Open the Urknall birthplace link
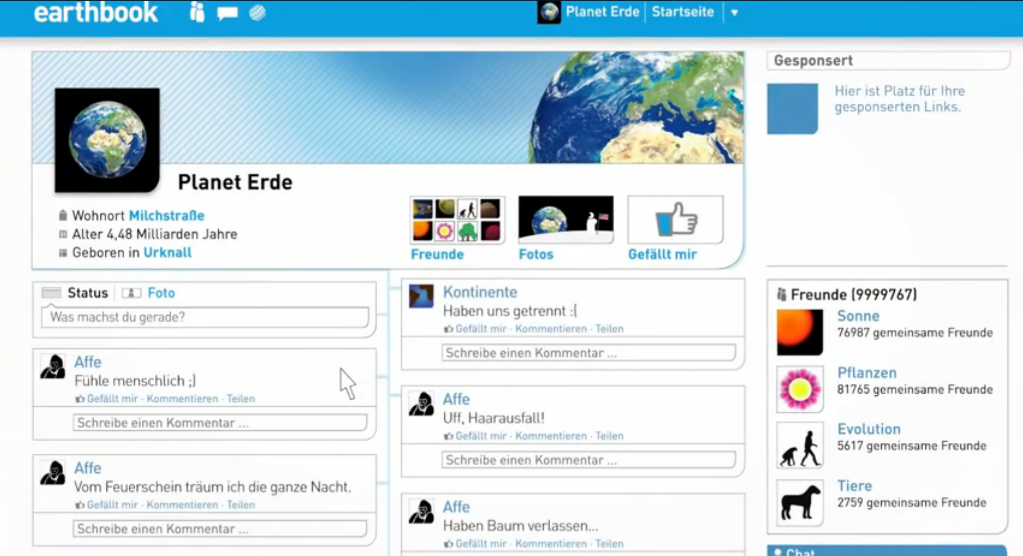This screenshot has width=1023, height=556. click(x=168, y=253)
